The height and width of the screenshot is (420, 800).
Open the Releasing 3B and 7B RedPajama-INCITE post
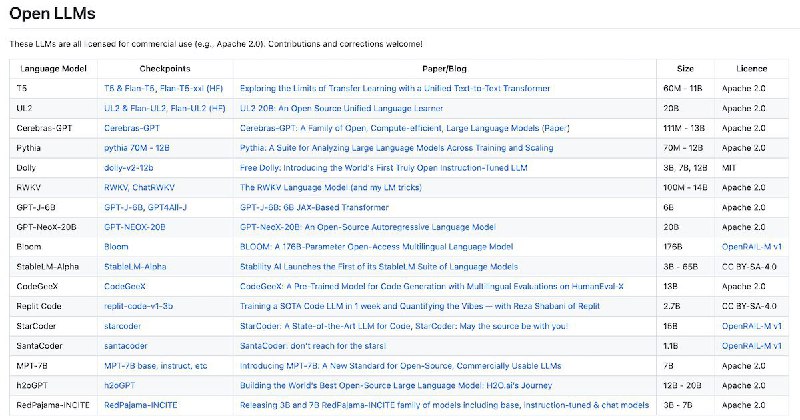444,405
